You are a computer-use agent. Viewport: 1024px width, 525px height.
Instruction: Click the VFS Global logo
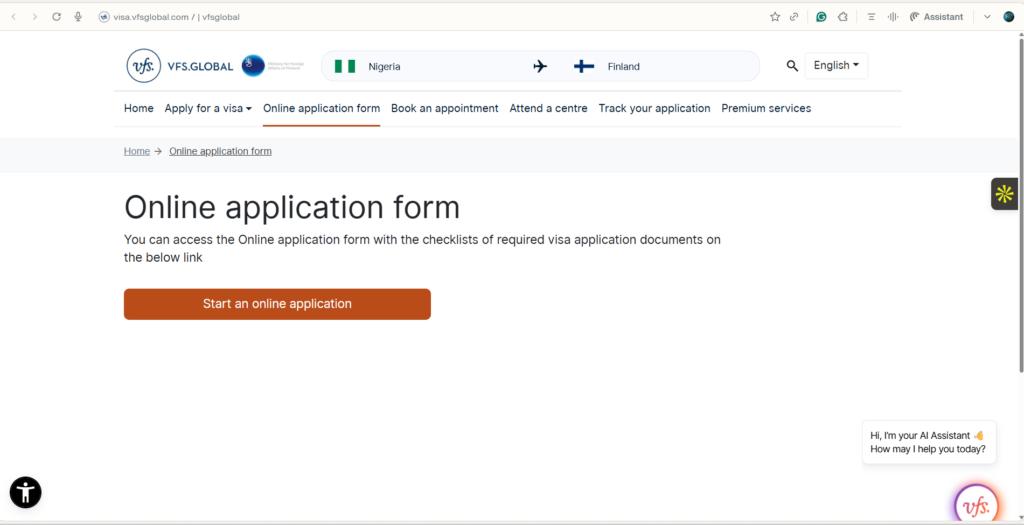pyautogui.click(x=180, y=66)
